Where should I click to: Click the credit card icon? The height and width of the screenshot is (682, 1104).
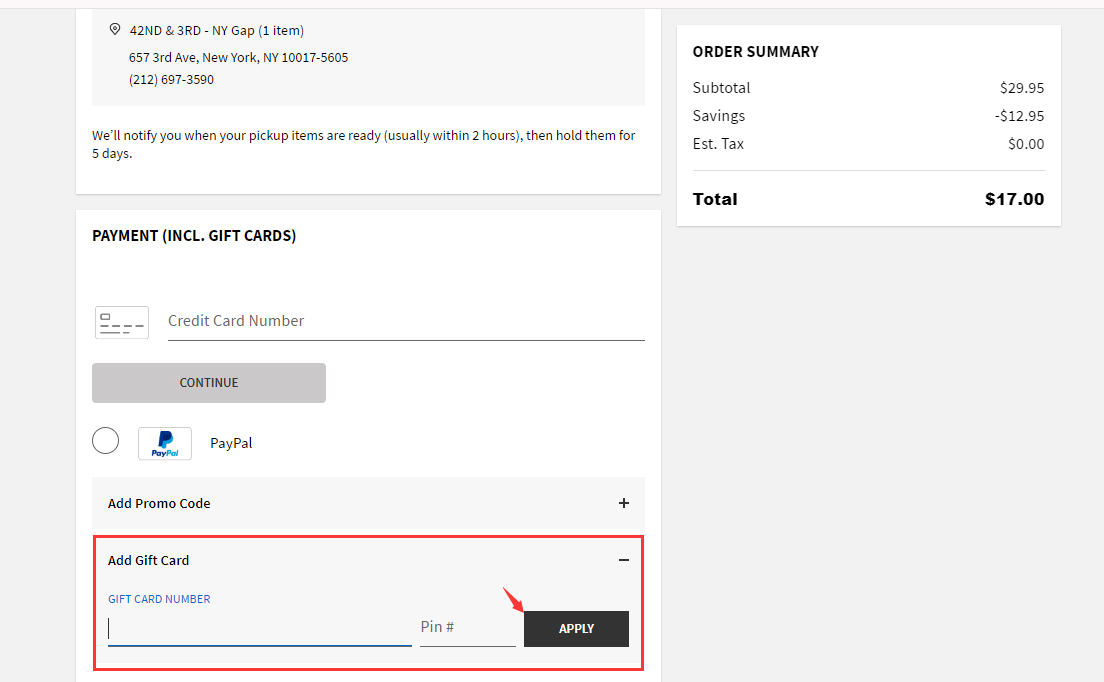(x=121, y=323)
